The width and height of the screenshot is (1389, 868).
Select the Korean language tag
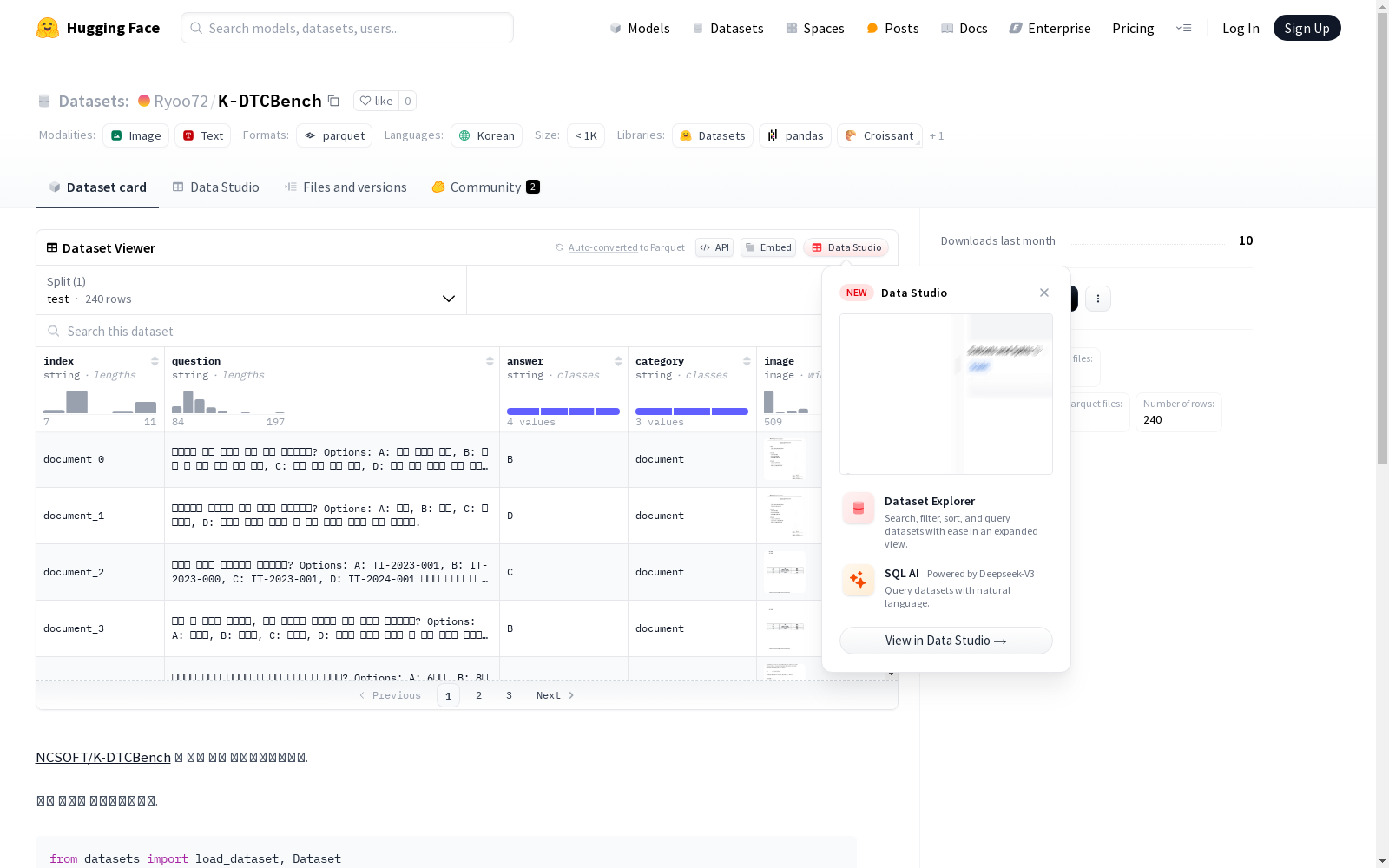(x=486, y=135)
